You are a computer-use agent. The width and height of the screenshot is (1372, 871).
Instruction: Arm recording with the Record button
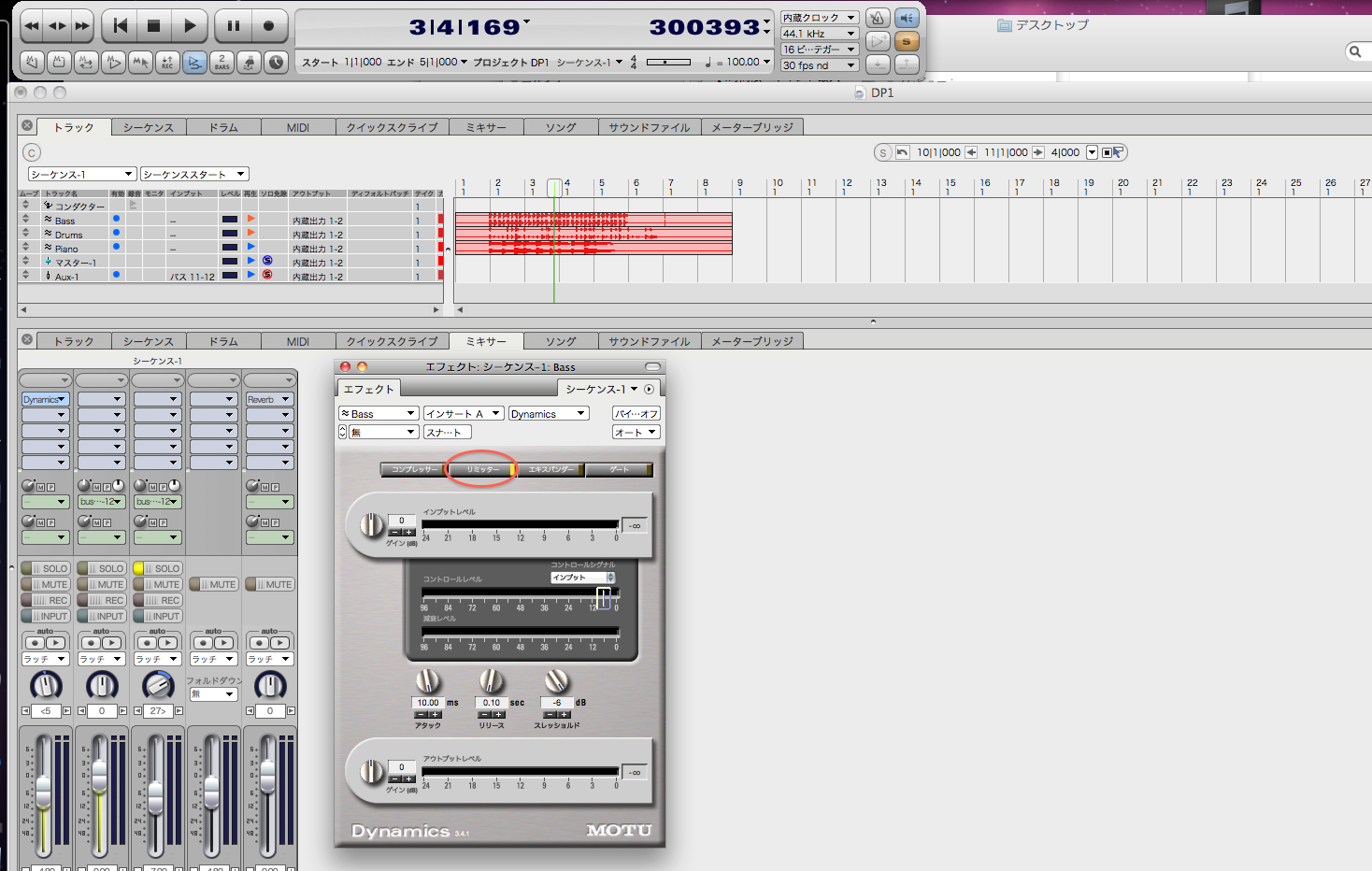(x=269, y=26)
